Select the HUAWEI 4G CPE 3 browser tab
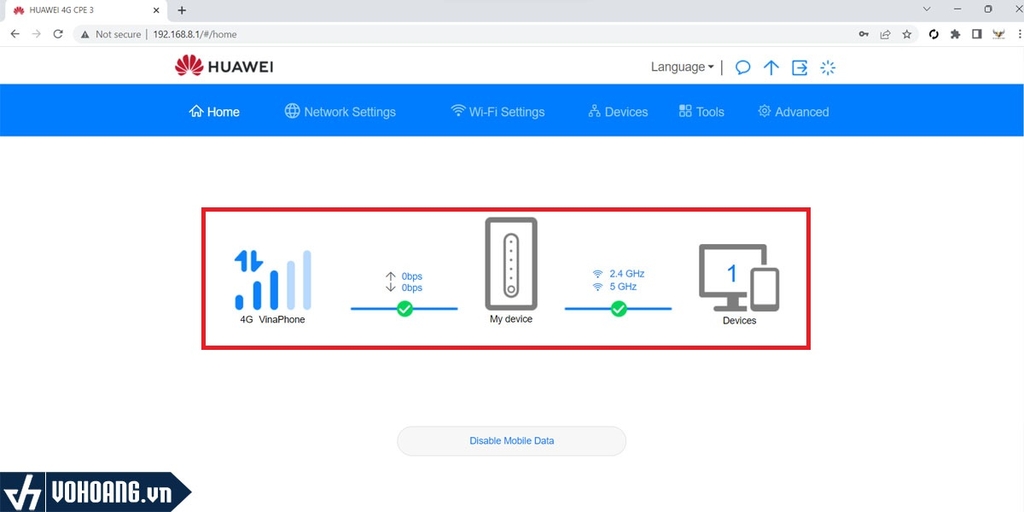Image resolution: width=1024 pixels, height=512 pixels. tap(84, 10)
